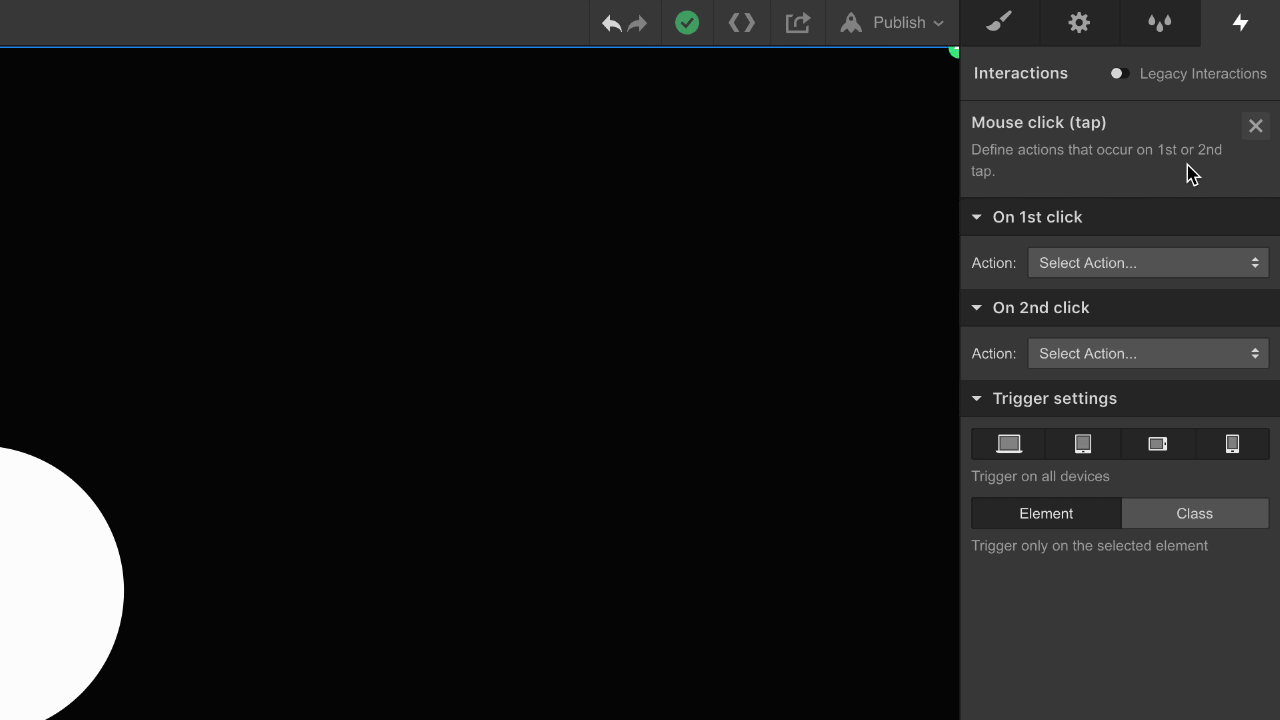This screenshot has height=720, width=1280.
Task: Switch to the Settings gear tab
Action: pos(1080,23)
